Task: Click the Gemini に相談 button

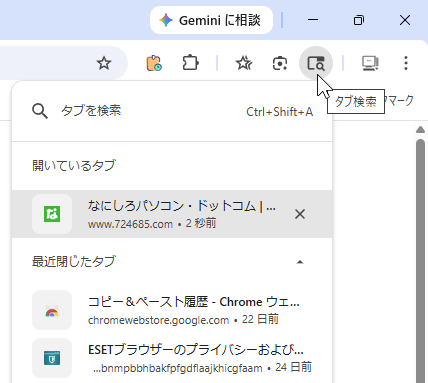Action: pos(211,20)
